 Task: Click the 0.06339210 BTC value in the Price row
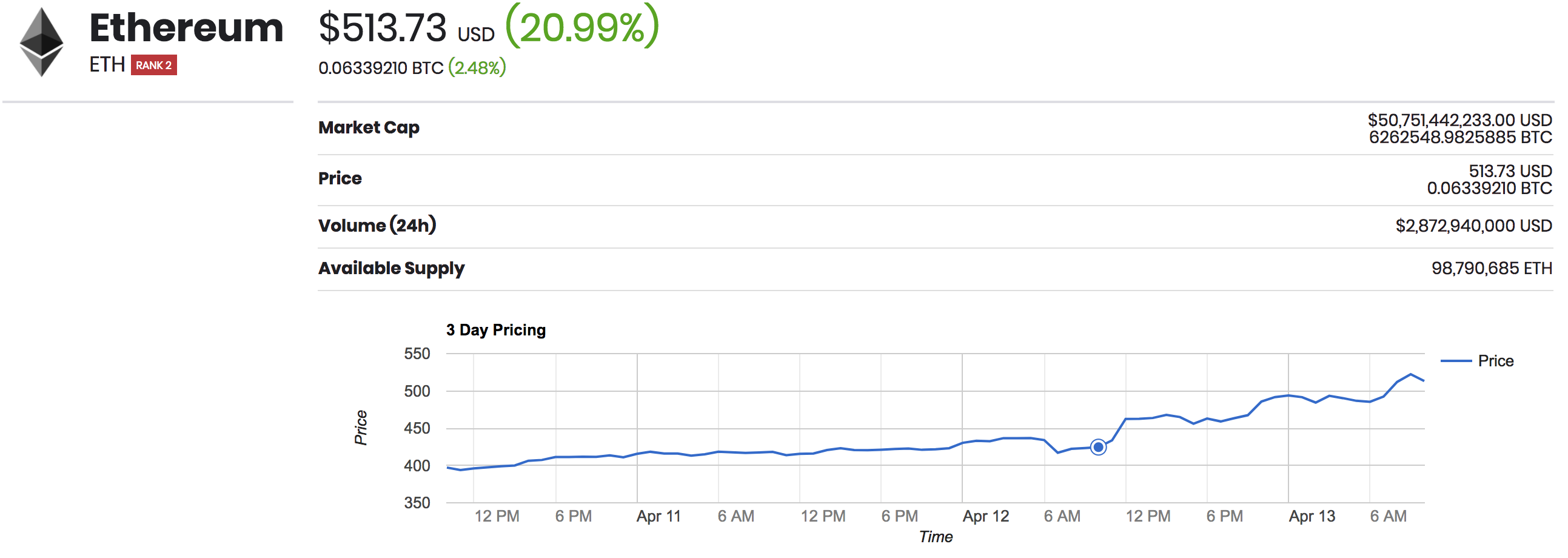(1489, 188)
